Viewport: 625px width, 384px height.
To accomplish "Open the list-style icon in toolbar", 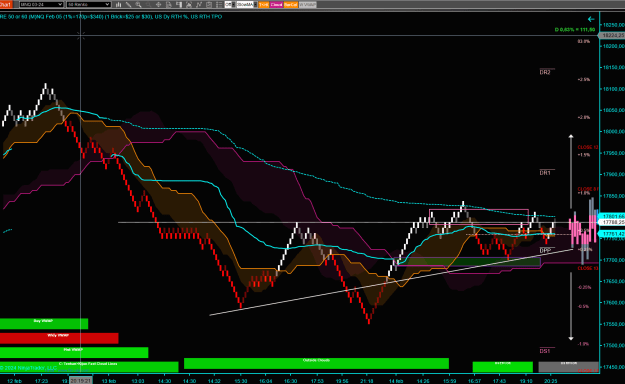I will point(219,4).
